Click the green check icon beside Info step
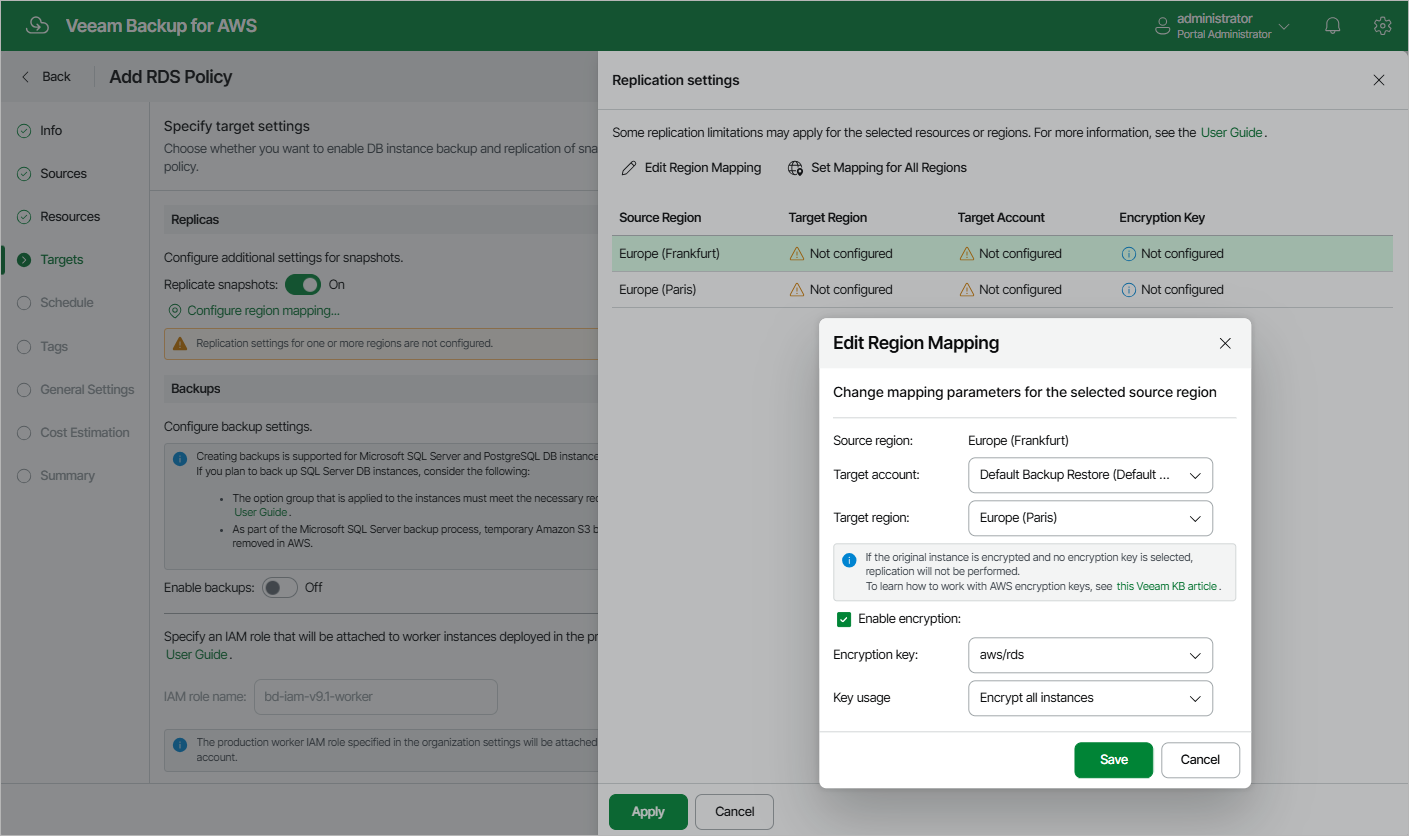Image resolution: width=1409 pixels, height=836 pixels. point(24,131)
